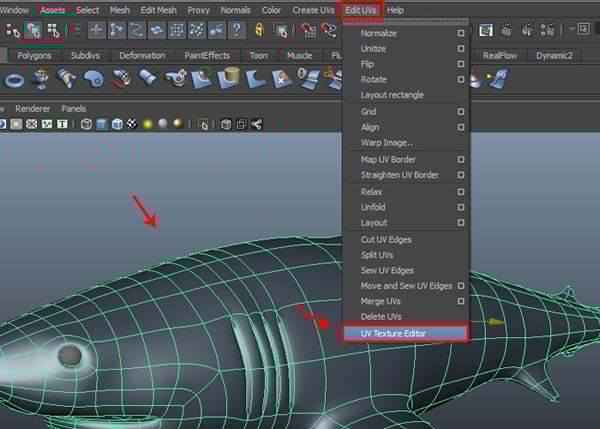
Task: Select by object type mode icon
Action: 33,30
